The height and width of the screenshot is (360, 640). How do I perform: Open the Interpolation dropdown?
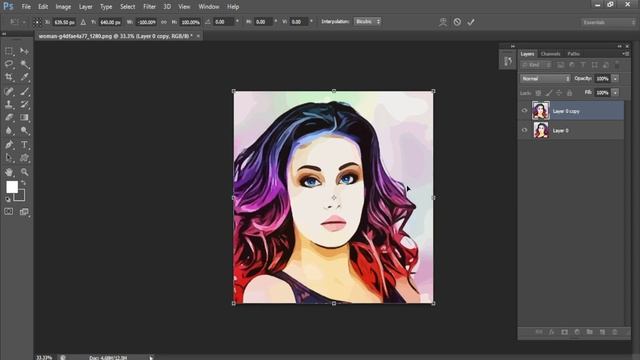point(367,22)
